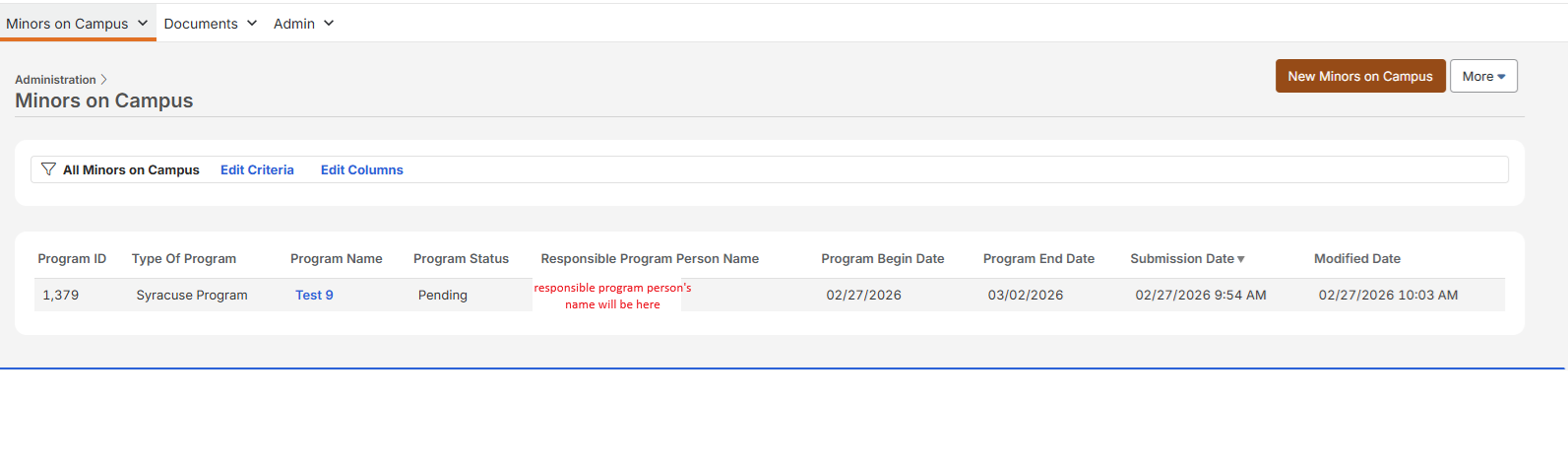
Task: Sort by Program End Date header
Action: tap(1038, 259)
